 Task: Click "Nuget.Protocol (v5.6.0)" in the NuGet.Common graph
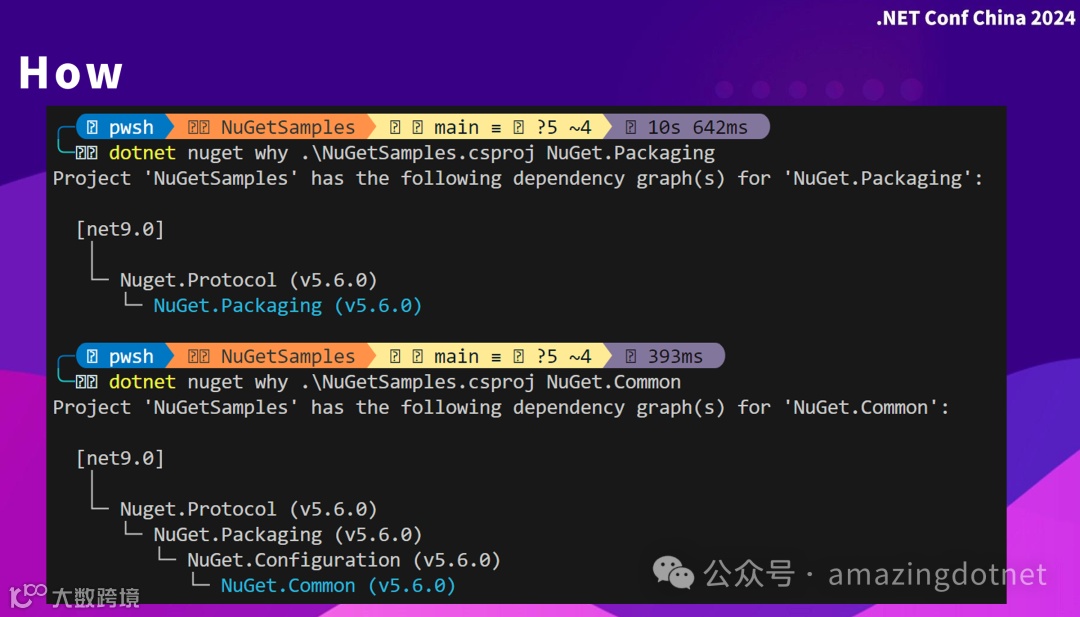click(249, 510)
